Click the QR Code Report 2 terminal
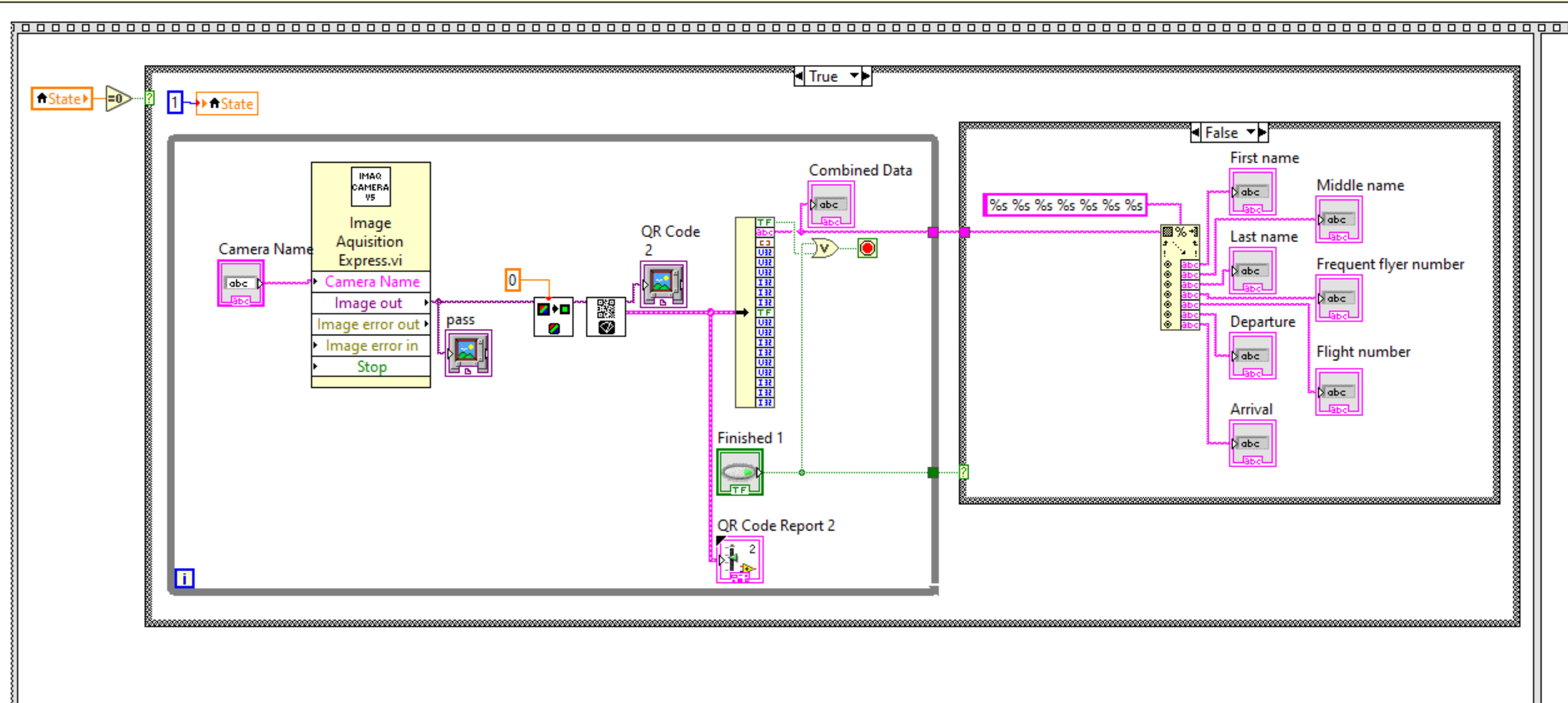The image size is (1568, 703). (x=739, y=560)
